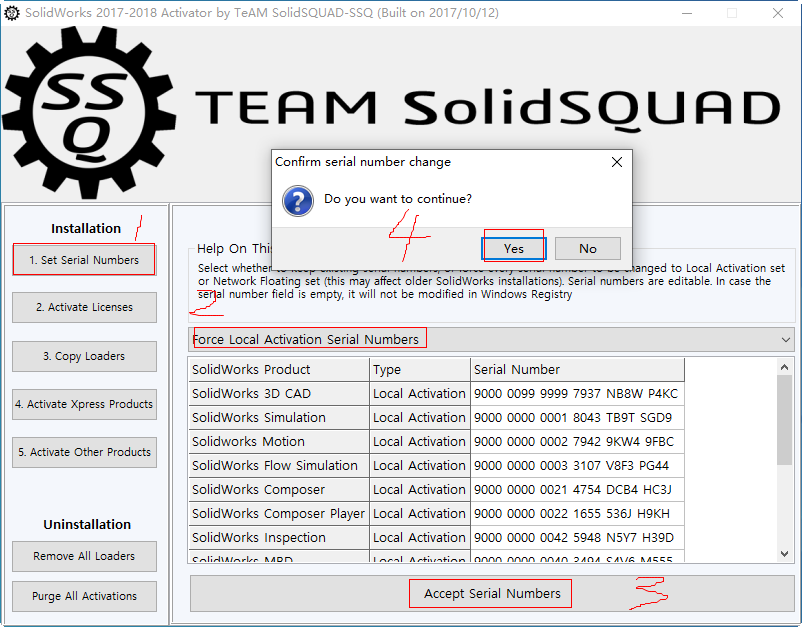The width and height of the screenshot is (802, 627).
Task: Click Local Activation type for SolidWorks 3D CAD
Action: (x=419, y=394)
